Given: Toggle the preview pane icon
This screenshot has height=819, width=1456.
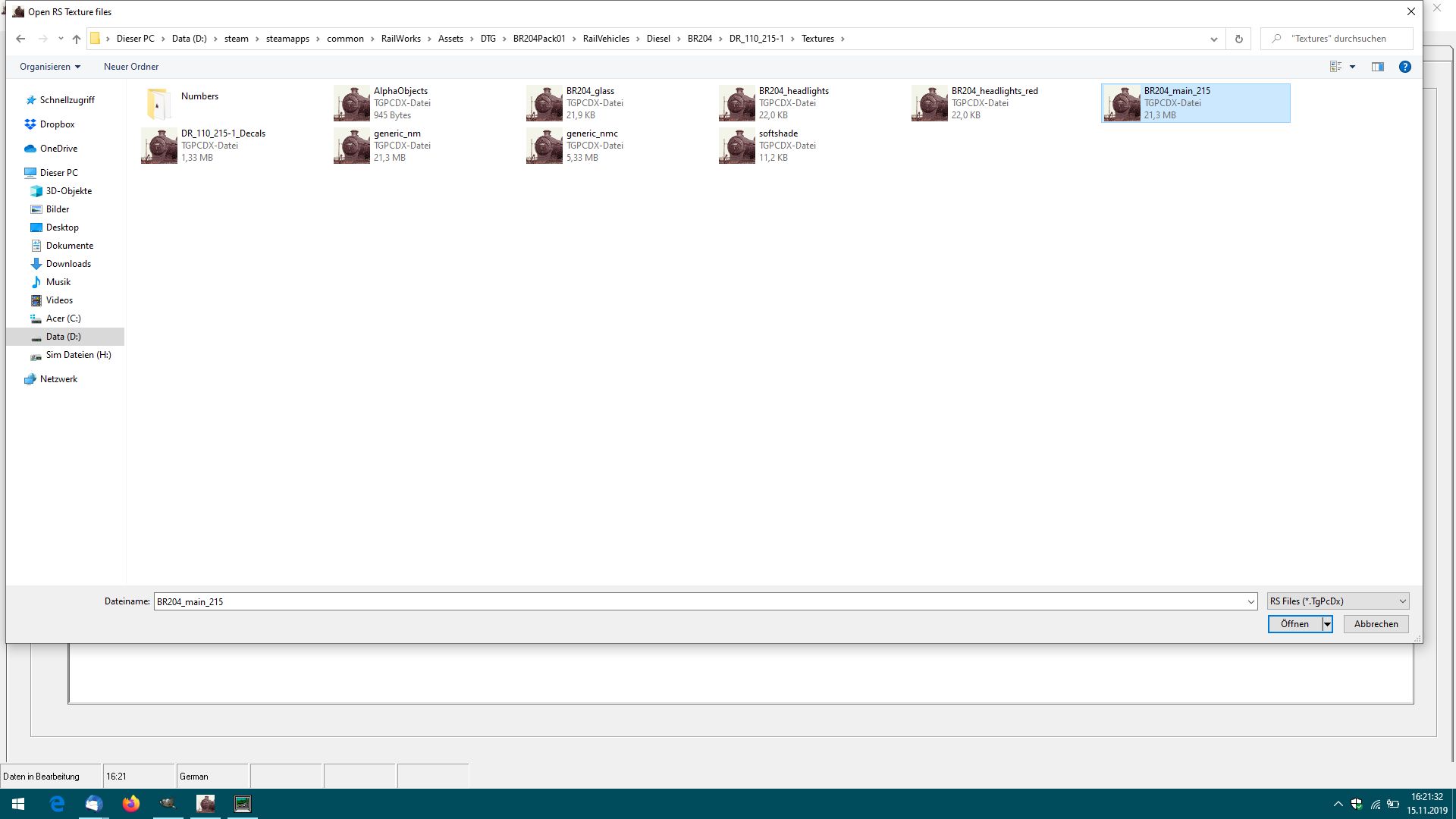Looking at the screenshot, I should click(x=1378, y=67).
